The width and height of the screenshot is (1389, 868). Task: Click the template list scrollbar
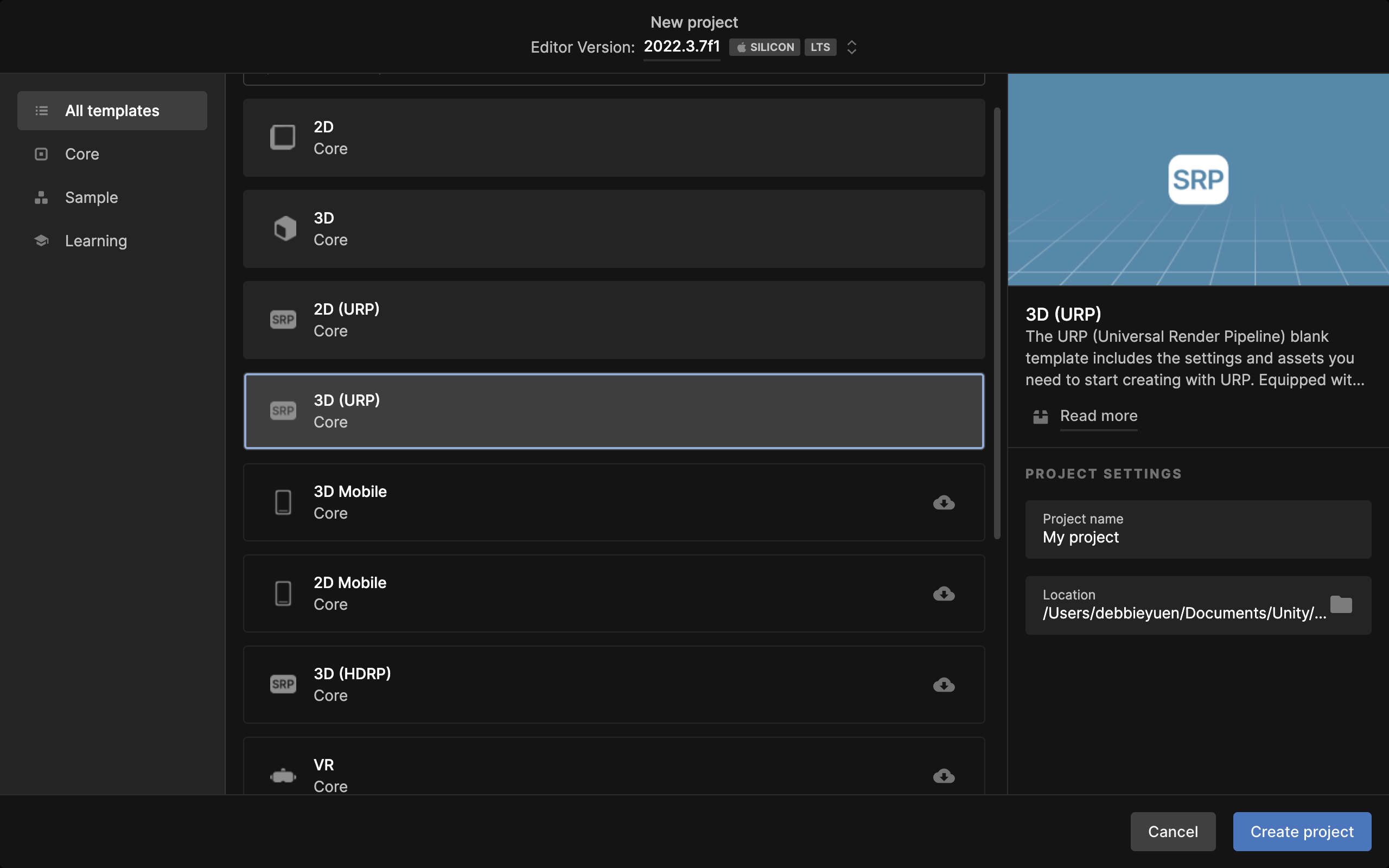click(997, 323)
